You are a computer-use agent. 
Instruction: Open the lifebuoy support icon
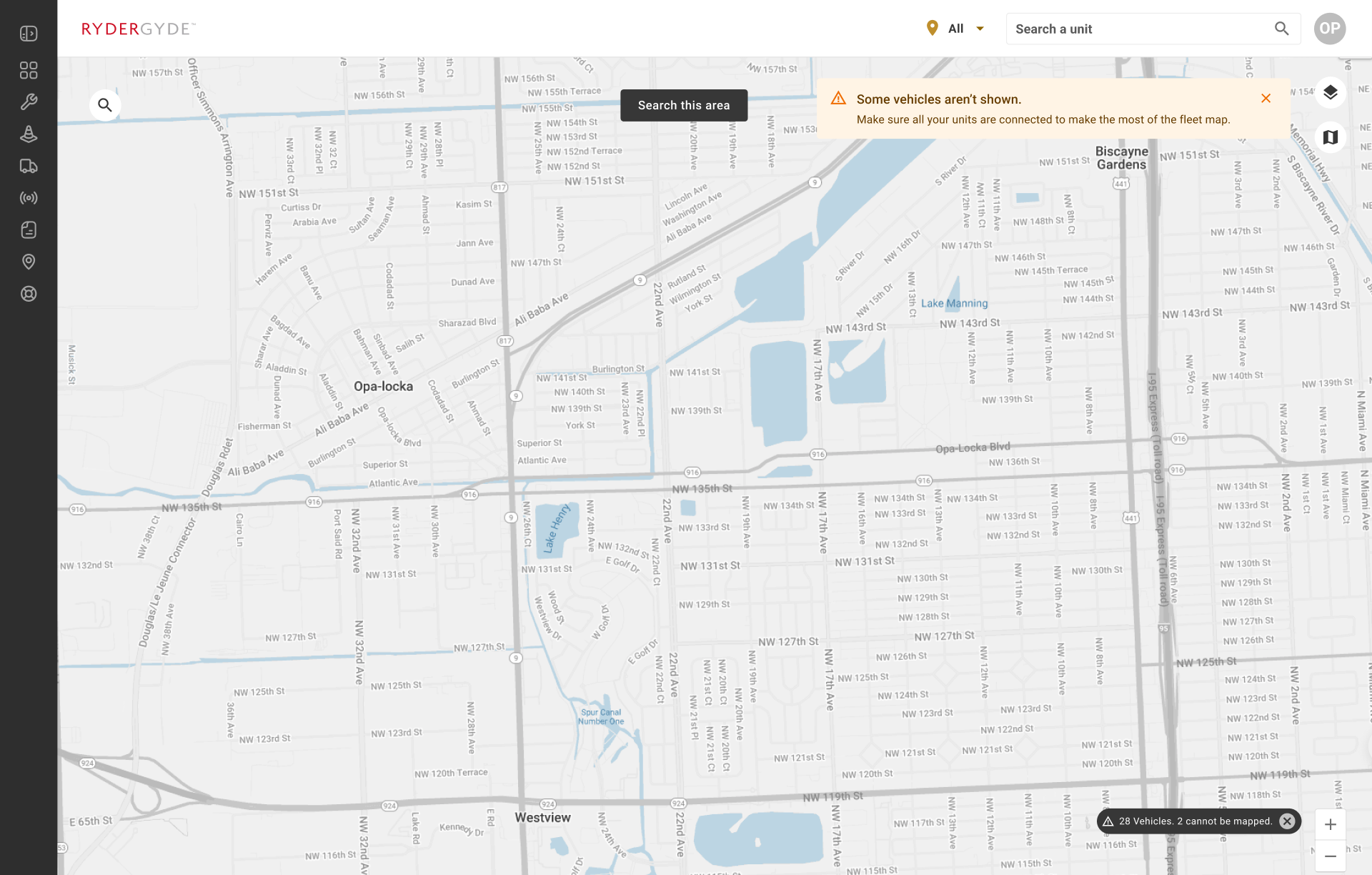click(x=29, y=294)
